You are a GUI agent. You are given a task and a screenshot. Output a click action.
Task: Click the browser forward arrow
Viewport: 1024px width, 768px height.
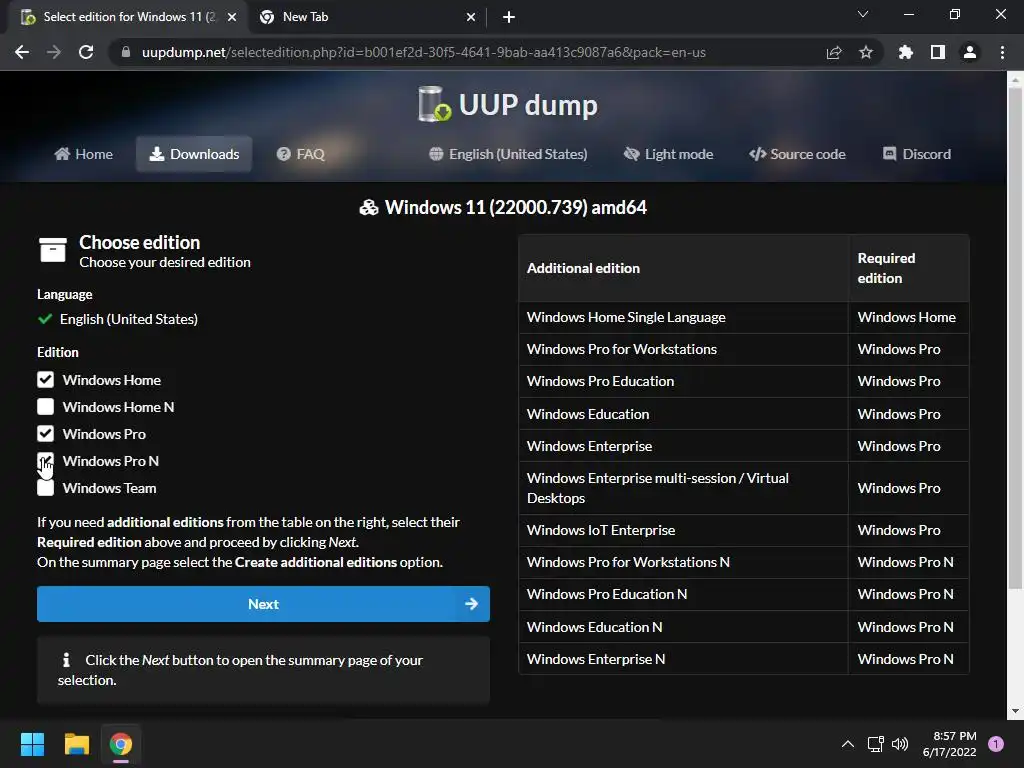click(x=54, y=52)
